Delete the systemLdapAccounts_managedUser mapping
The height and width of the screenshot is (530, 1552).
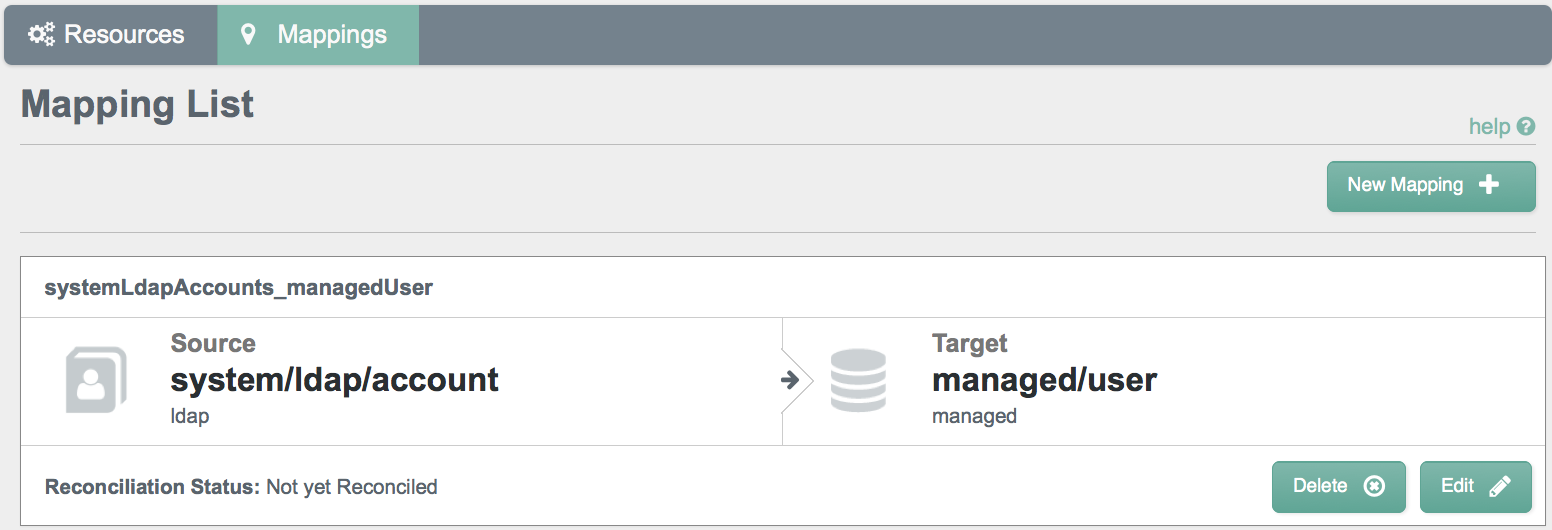[x=1339, y=487]
